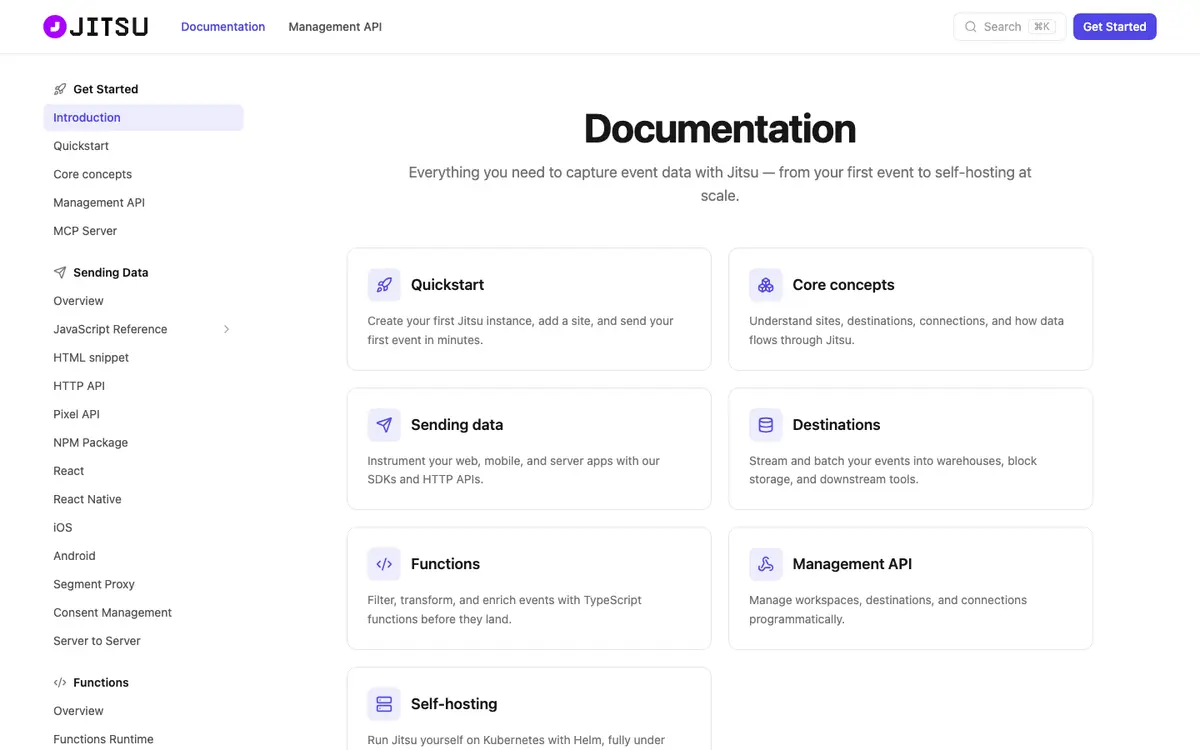Image resolution: width=1200 pixels, height=750 pixels.
Task: Click the Core concepts card cubes icon
Action: coord(766,285)
